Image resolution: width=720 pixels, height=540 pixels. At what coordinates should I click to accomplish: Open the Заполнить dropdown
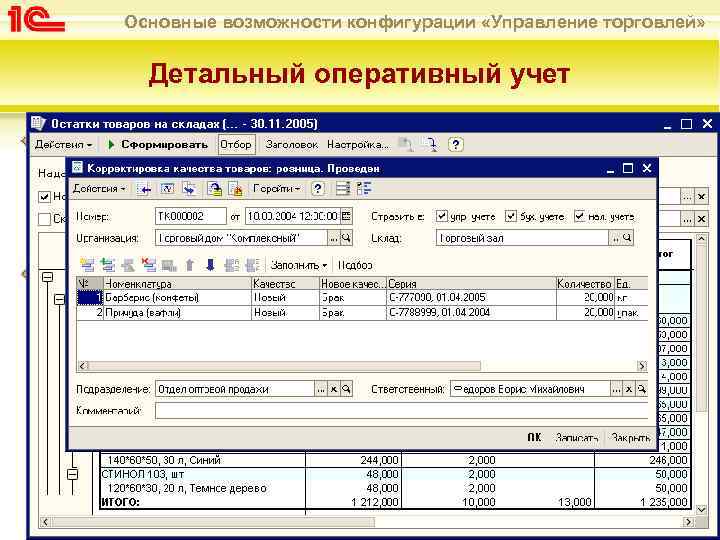pos(298,265)
